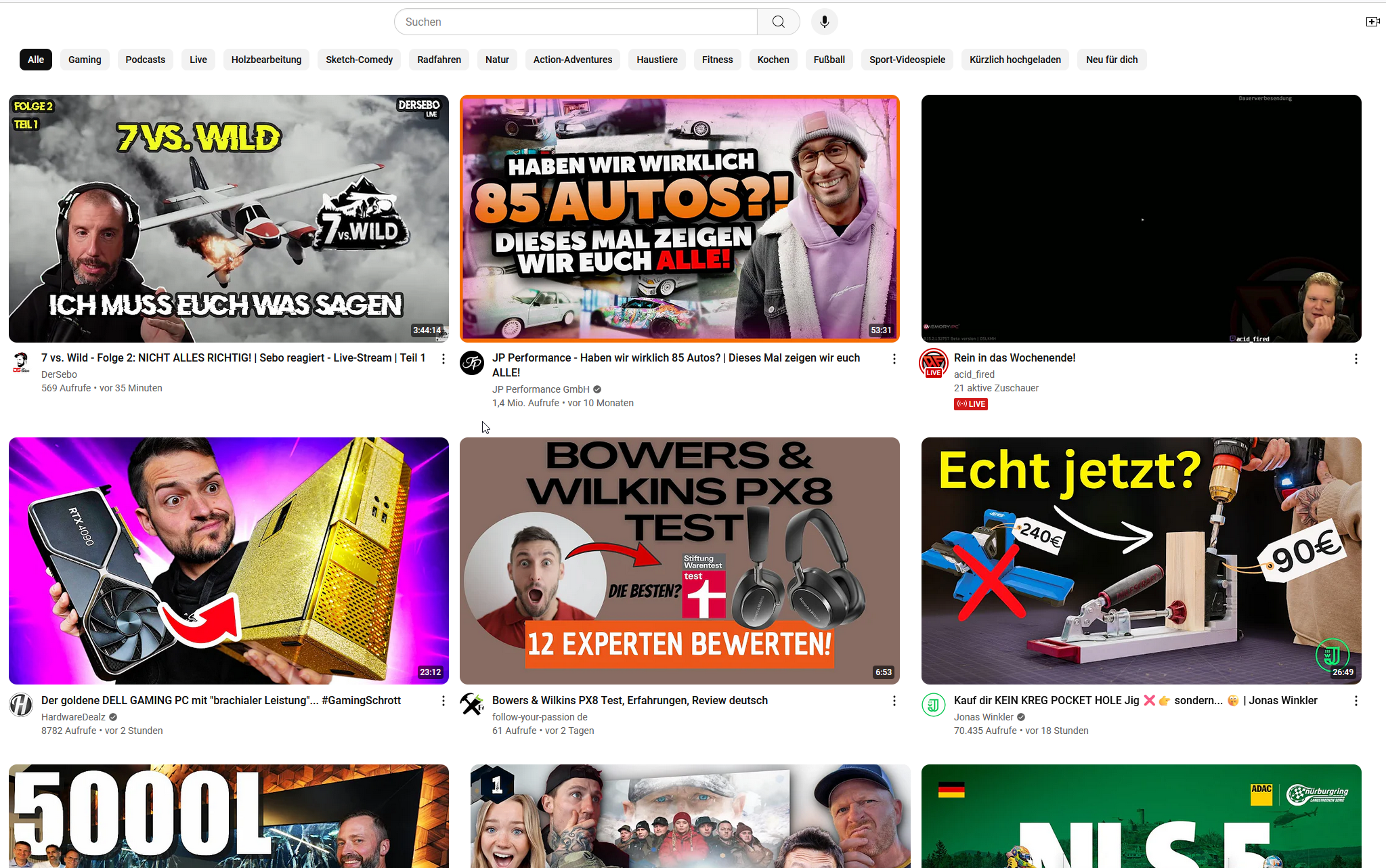Viewport: 1386px width, 868px height.
Task: Click the search magnifier button
Action: (x=778, y=22)
